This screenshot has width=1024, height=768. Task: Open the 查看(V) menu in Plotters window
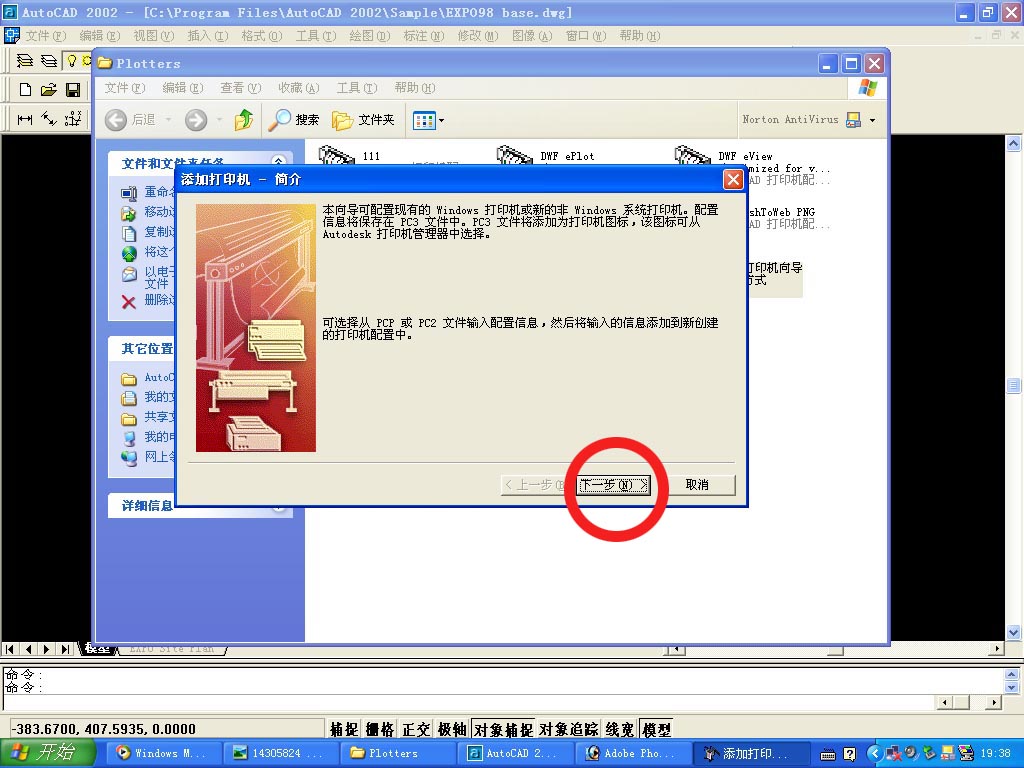point(240,88)
